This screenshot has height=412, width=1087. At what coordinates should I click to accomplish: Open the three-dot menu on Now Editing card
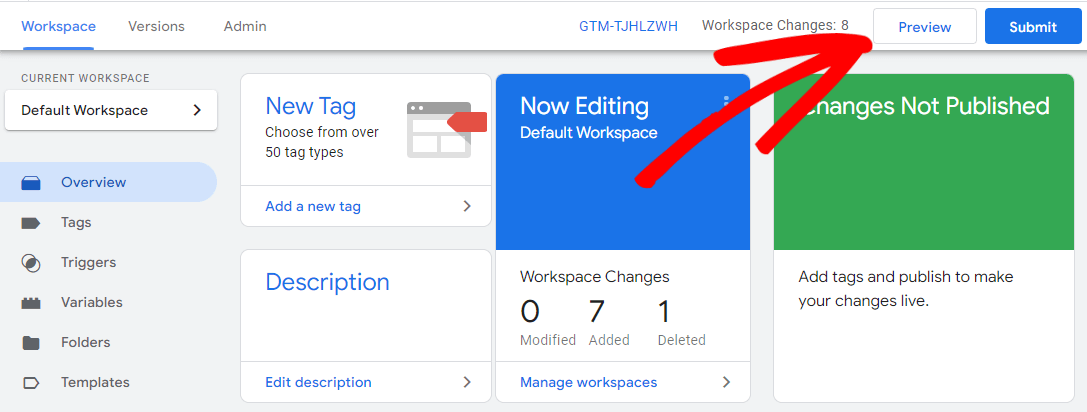point(726,105)
